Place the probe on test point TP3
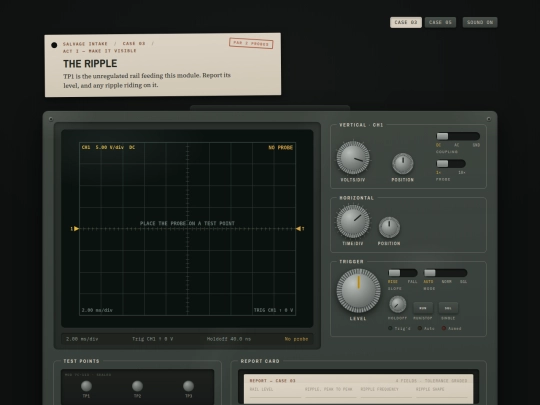The width and height of the screenshot is (540, 405). tap(188, 386)
